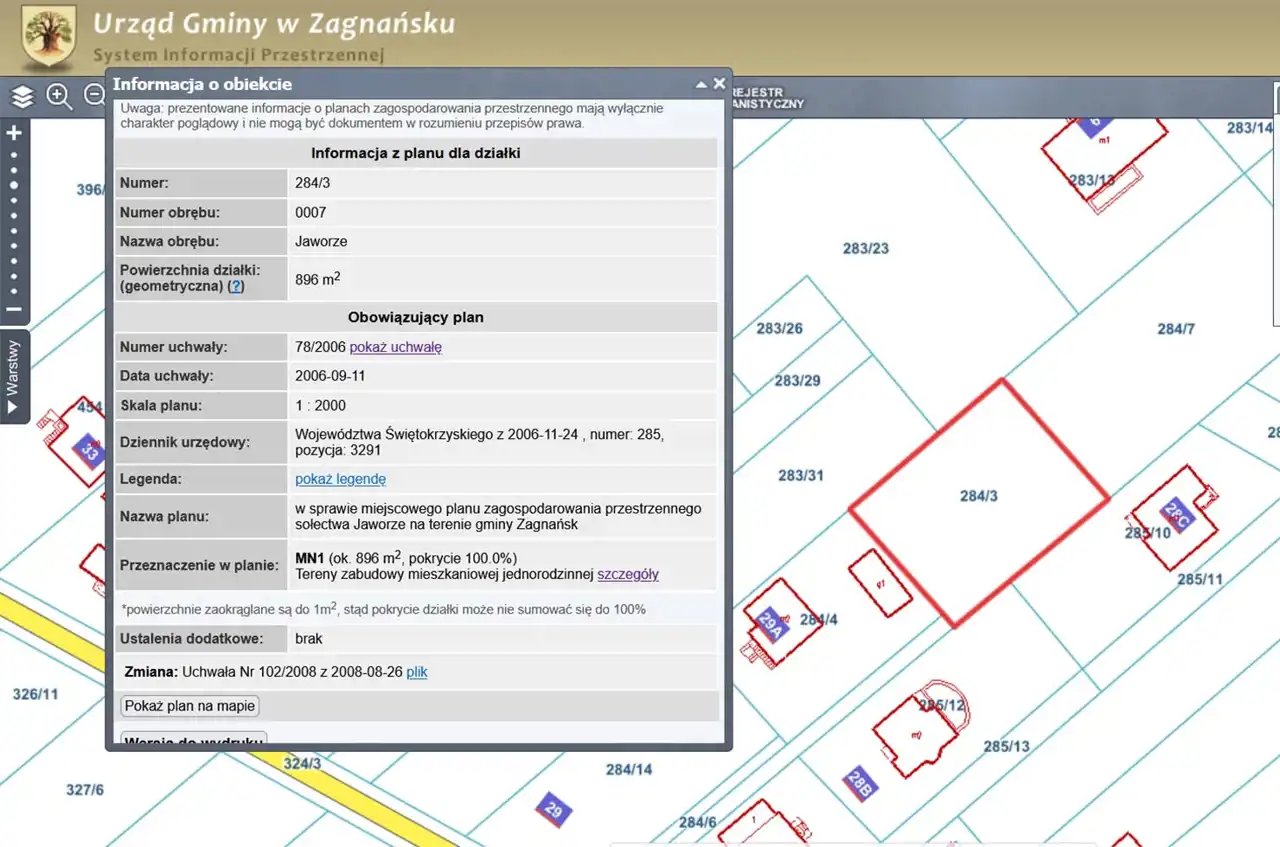
Task: Click the zoom-out magnifier tool
Action: (x=96, y=97)
